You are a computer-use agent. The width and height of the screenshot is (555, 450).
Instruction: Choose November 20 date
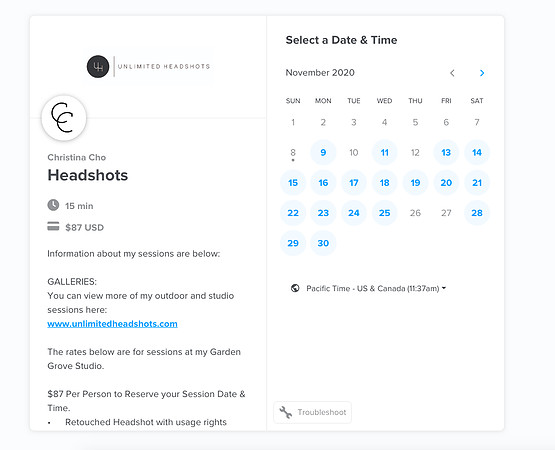(x=446, y=183)
